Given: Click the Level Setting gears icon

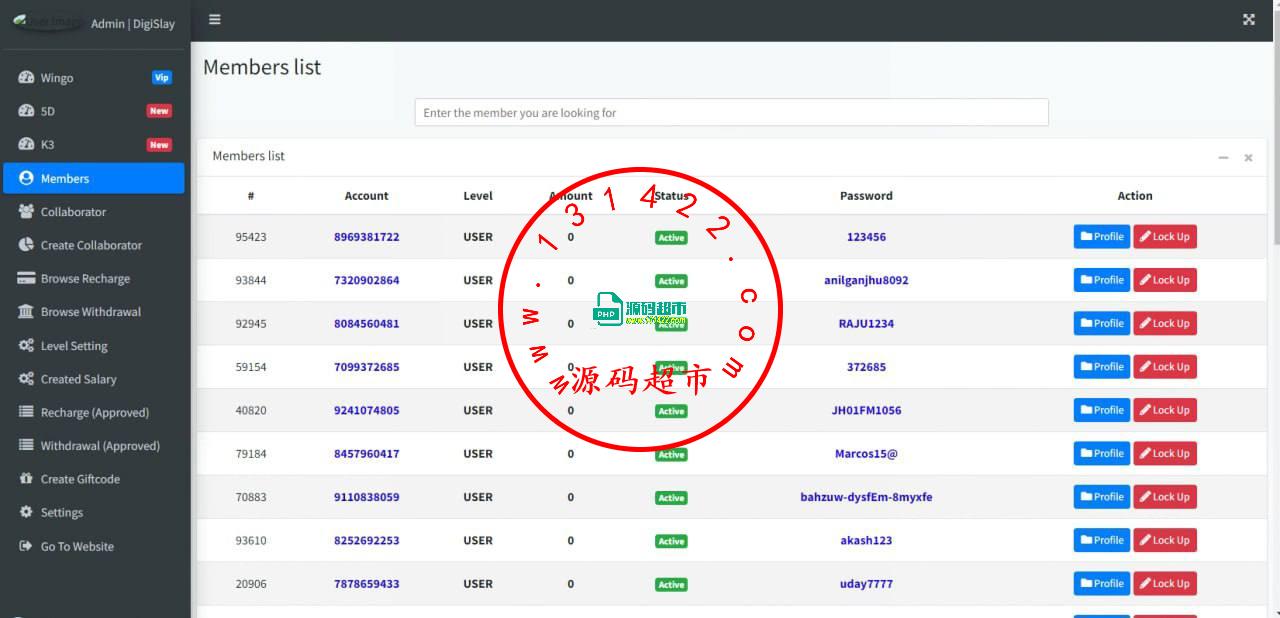Looking at the screenshot, I should click(x=26, y=346).
